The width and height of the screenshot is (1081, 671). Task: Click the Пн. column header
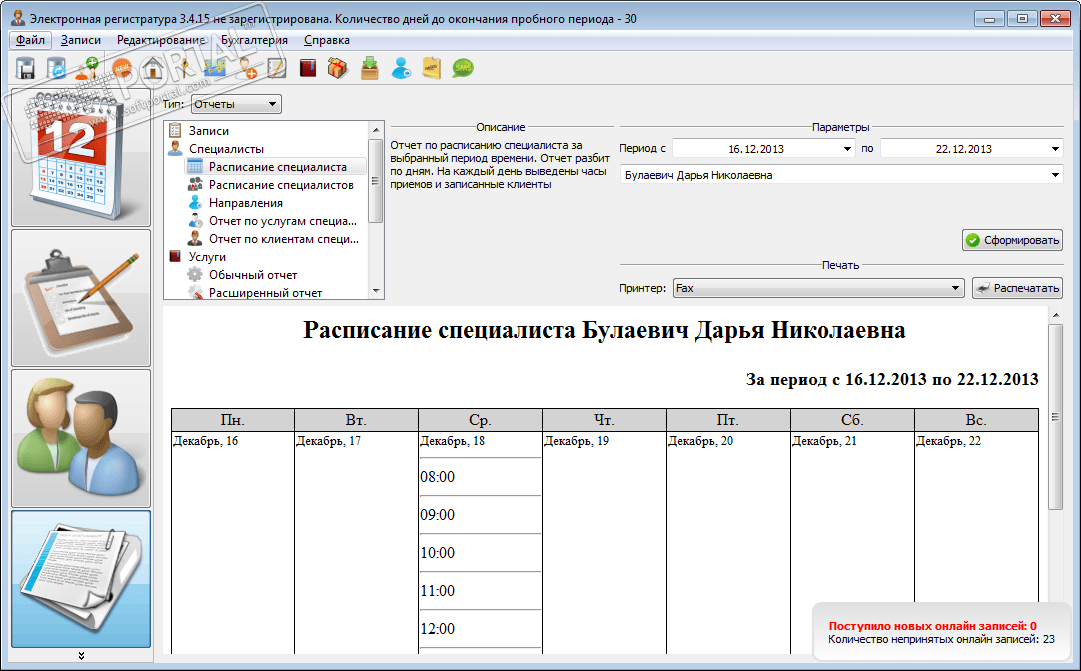(x=233, y=420)
